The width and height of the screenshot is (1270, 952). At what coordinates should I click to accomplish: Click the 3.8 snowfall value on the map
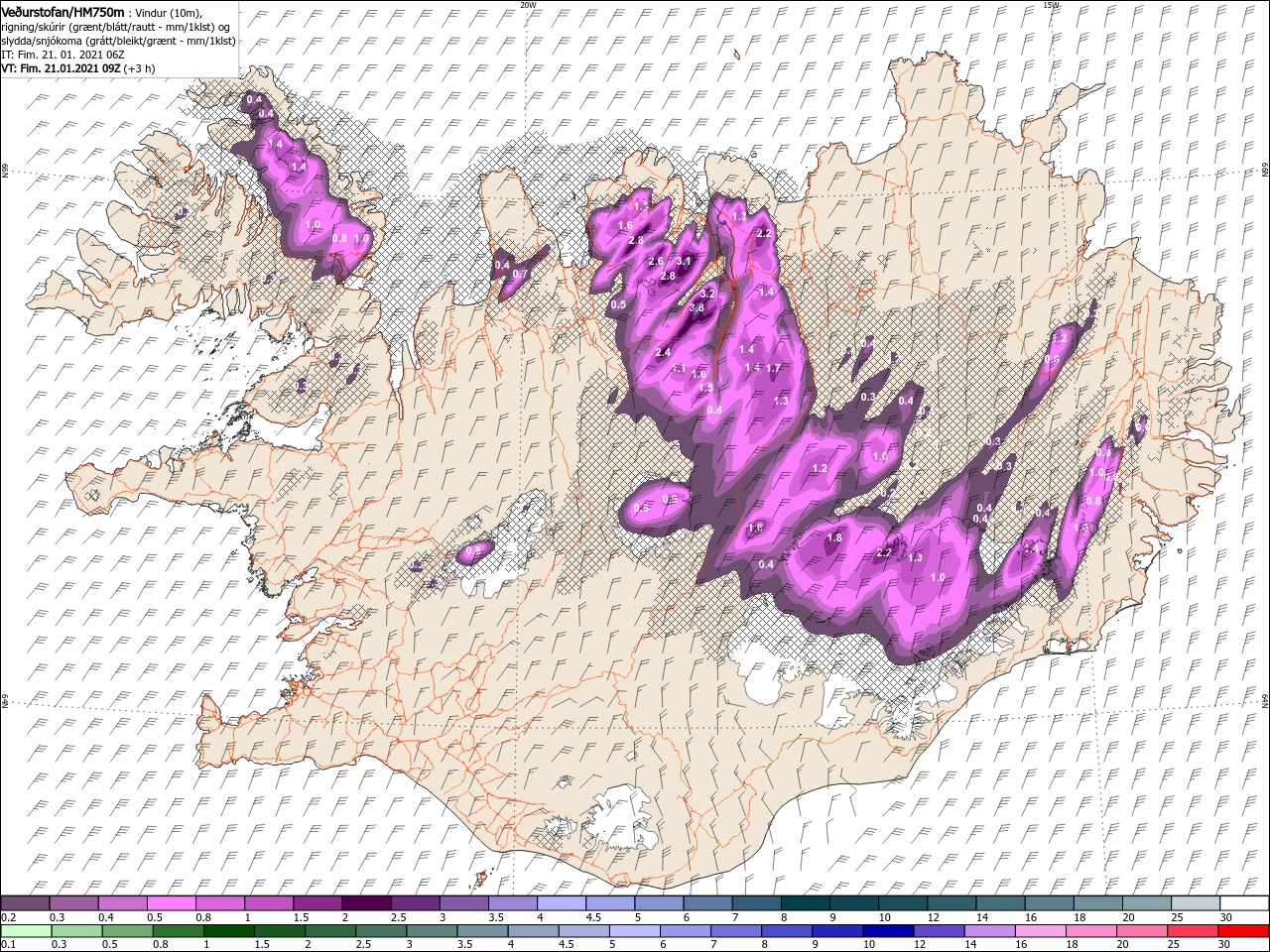click(x=697, y=307)
